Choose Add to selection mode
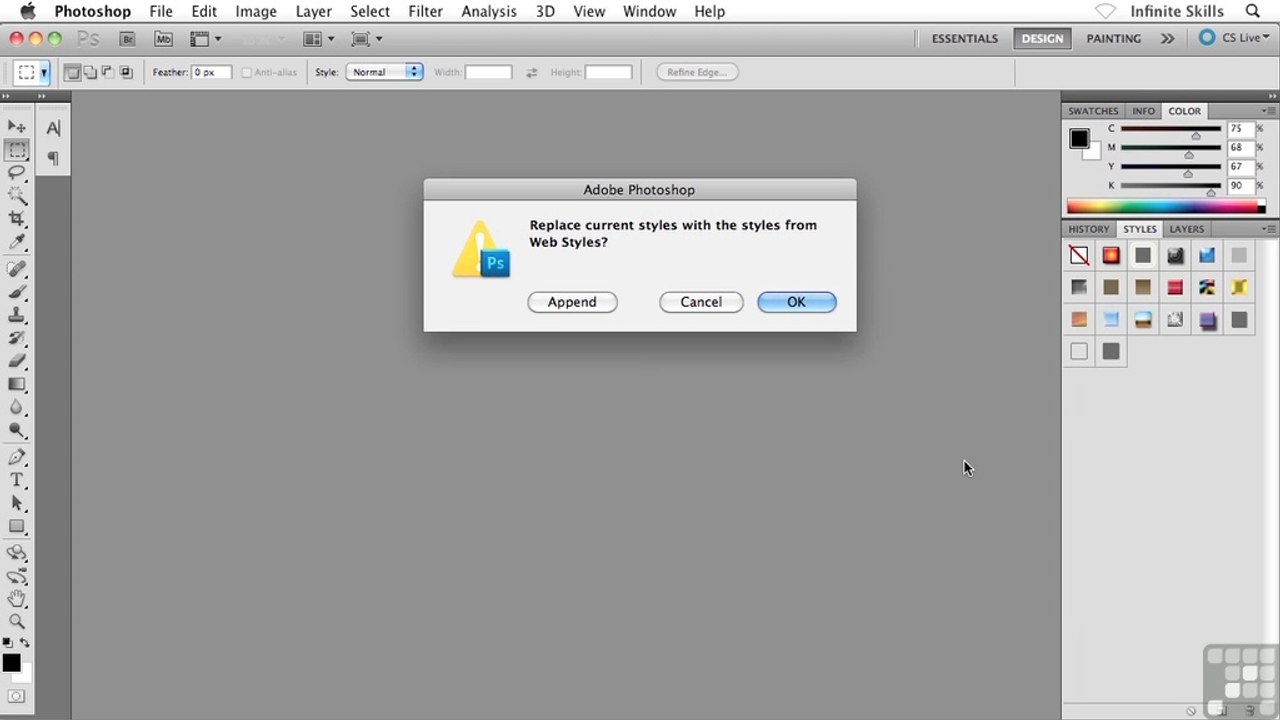The image size is (1280, 720). tap(90, 72)
